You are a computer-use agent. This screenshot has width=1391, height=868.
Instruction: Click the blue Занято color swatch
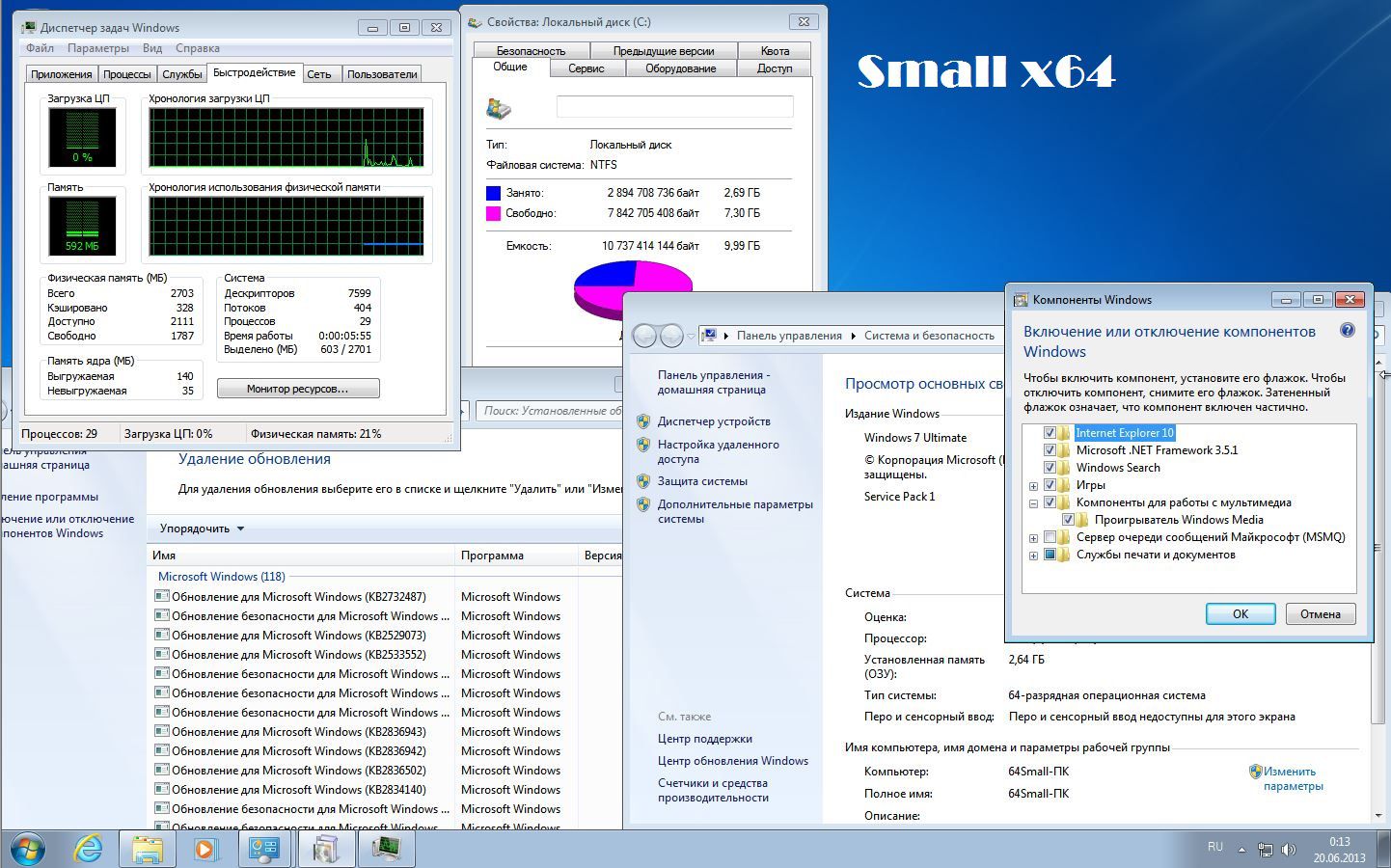494,193
